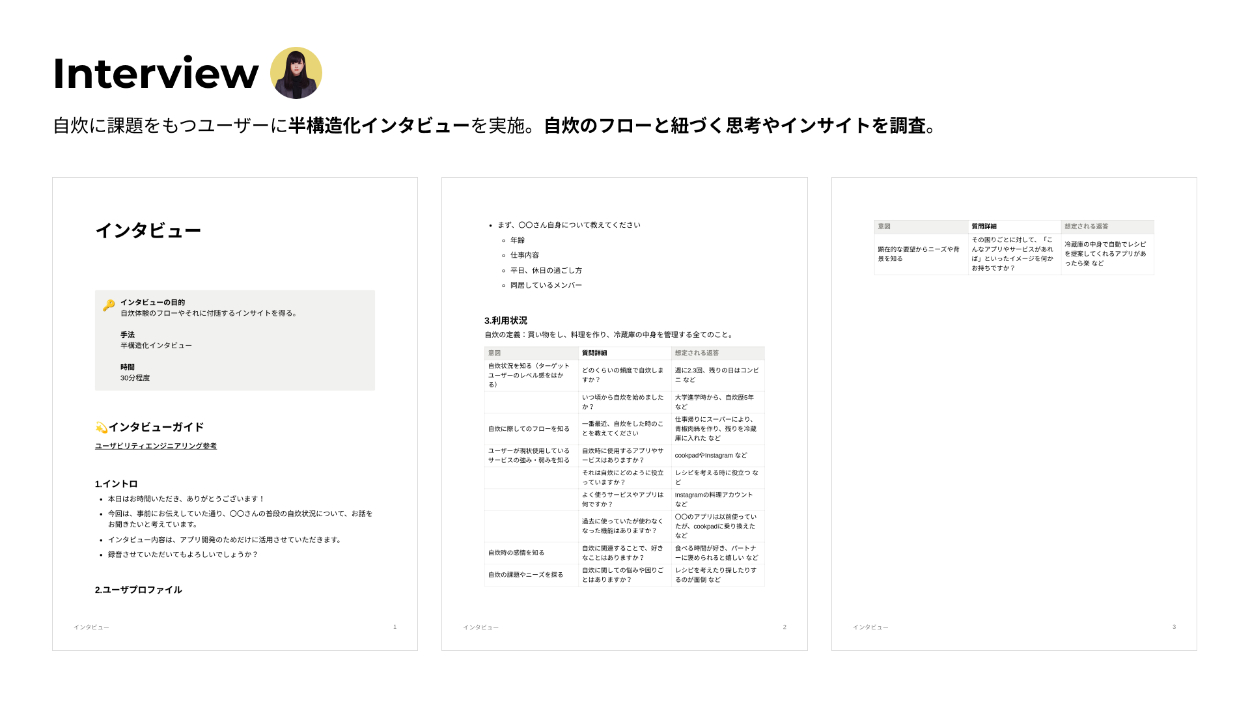
Task: Select the second page with the 利用状況 table
Action: coord(624,413)
